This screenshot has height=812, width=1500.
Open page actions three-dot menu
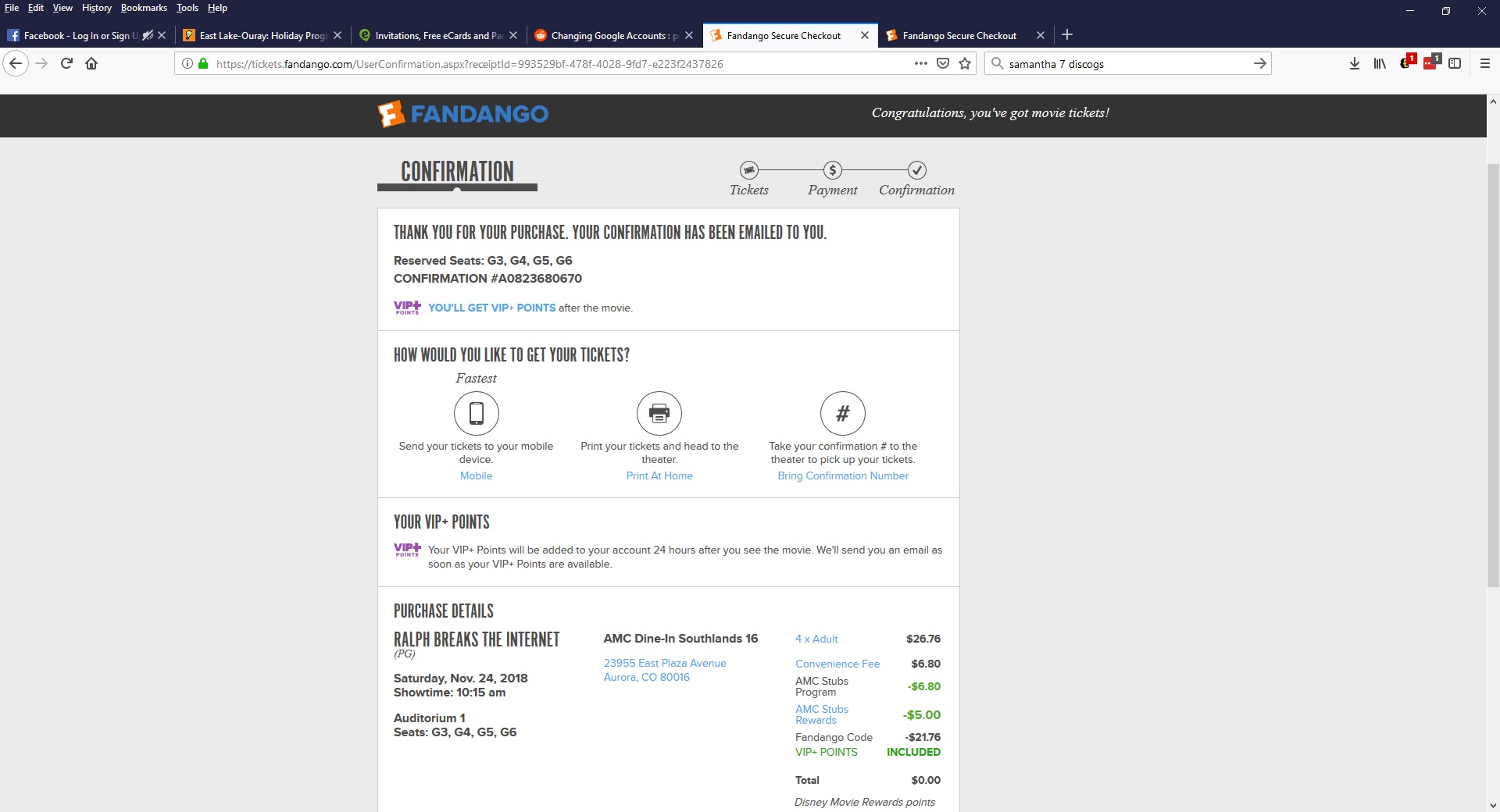point(921,64)
